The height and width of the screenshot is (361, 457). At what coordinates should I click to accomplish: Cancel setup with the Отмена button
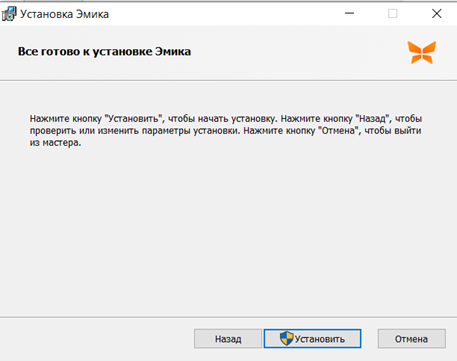tap(411, 339)
